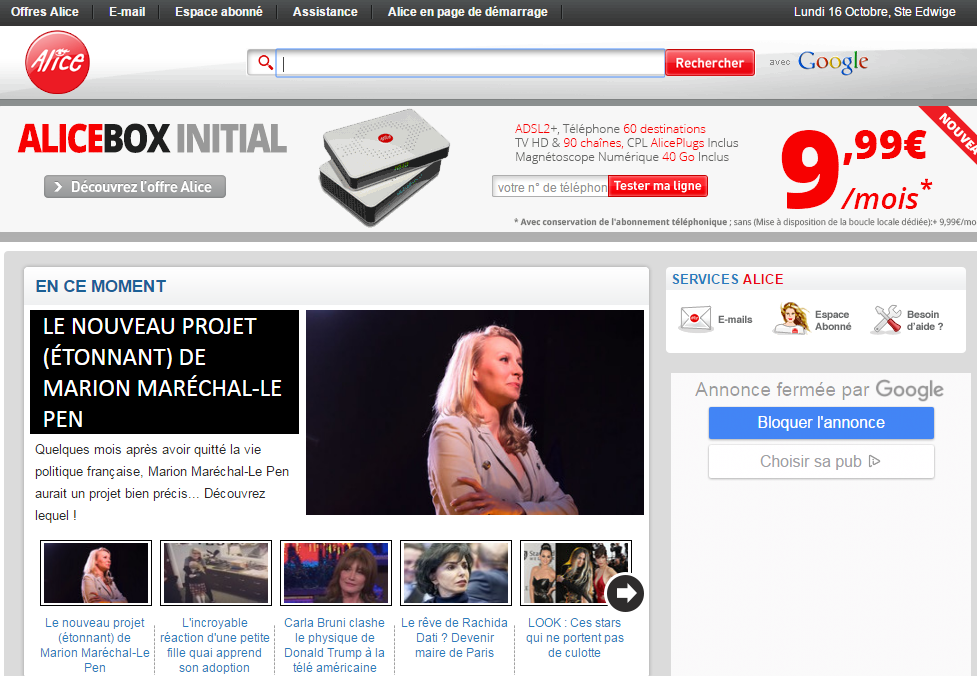The height and width of the screenshot is (676, 977).
Task: Click the date Lundi 16 Octobre, Ste Edwige
Action: (x=874, y=12)
